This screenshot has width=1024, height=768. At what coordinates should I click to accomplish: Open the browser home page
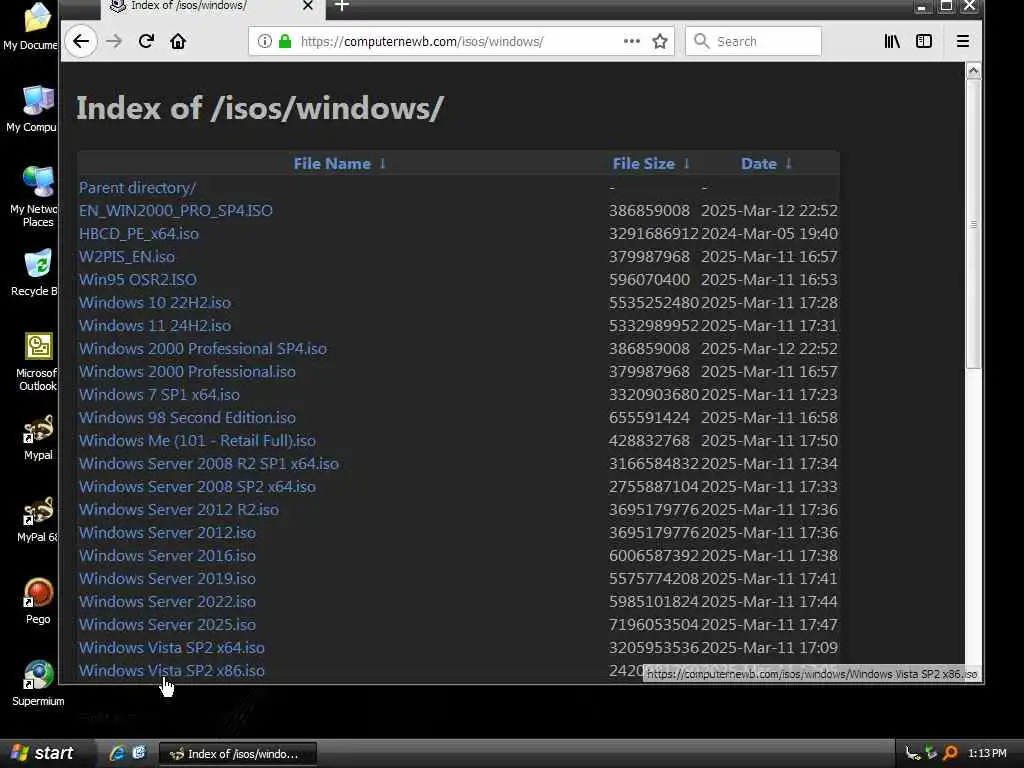point(178,41)
